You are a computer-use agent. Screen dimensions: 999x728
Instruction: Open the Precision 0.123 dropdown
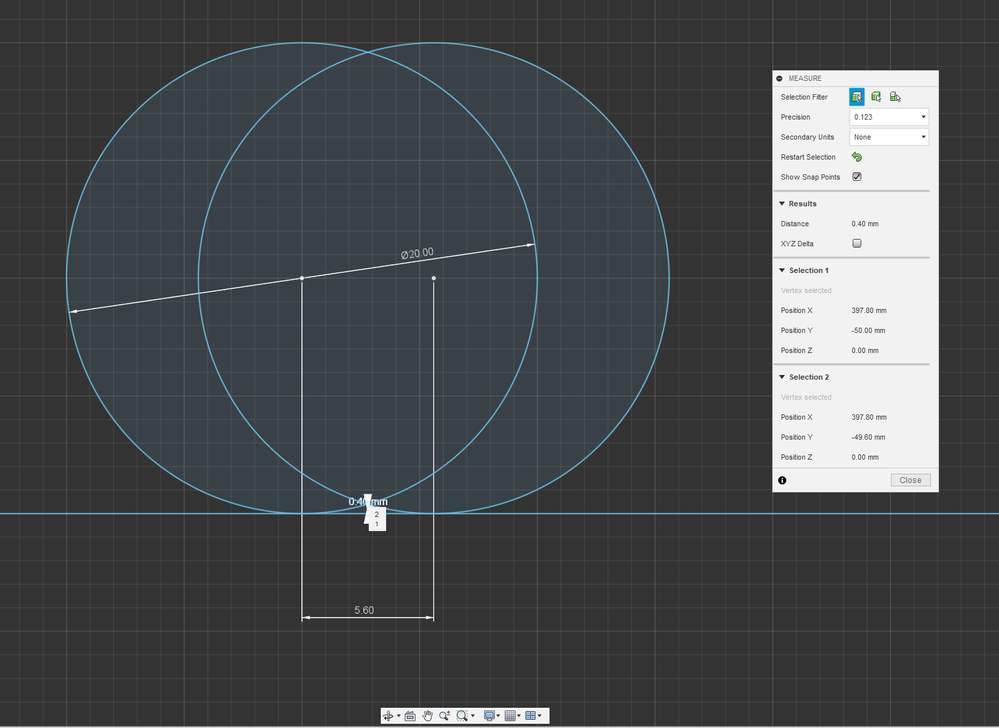coord(889,117)
